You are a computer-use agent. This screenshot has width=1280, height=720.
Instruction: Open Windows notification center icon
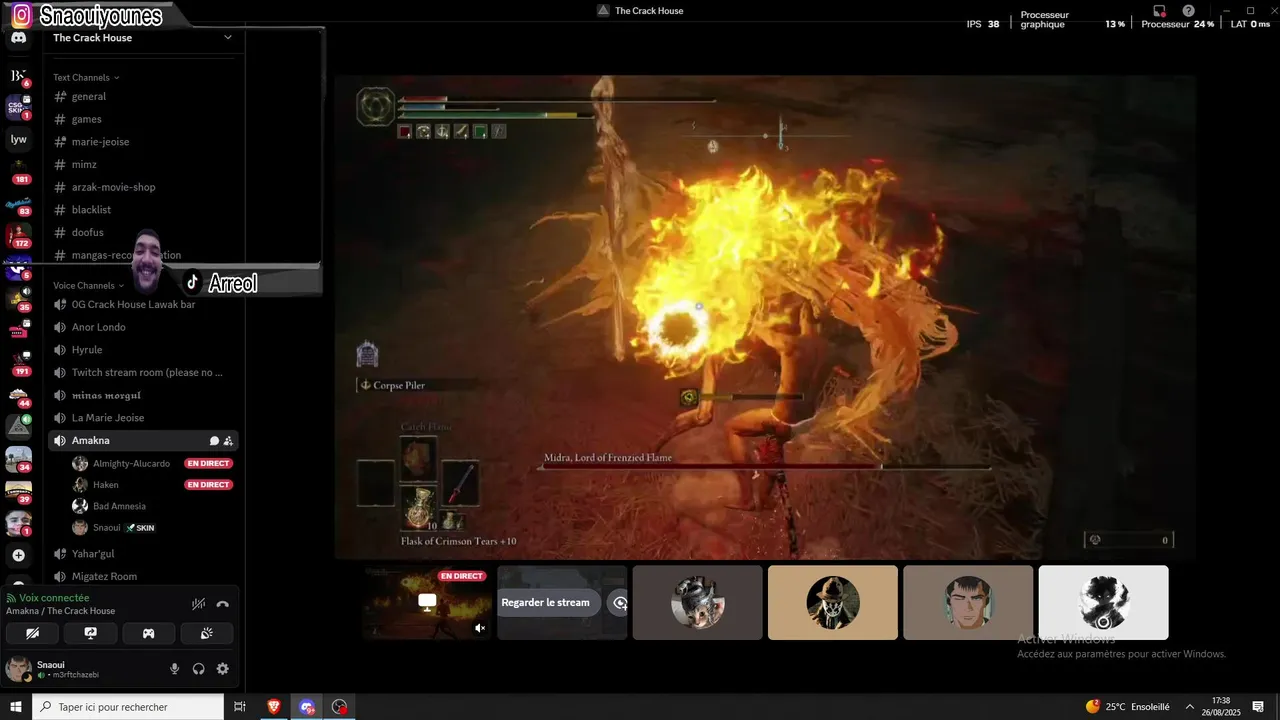tap(1258, 707)
